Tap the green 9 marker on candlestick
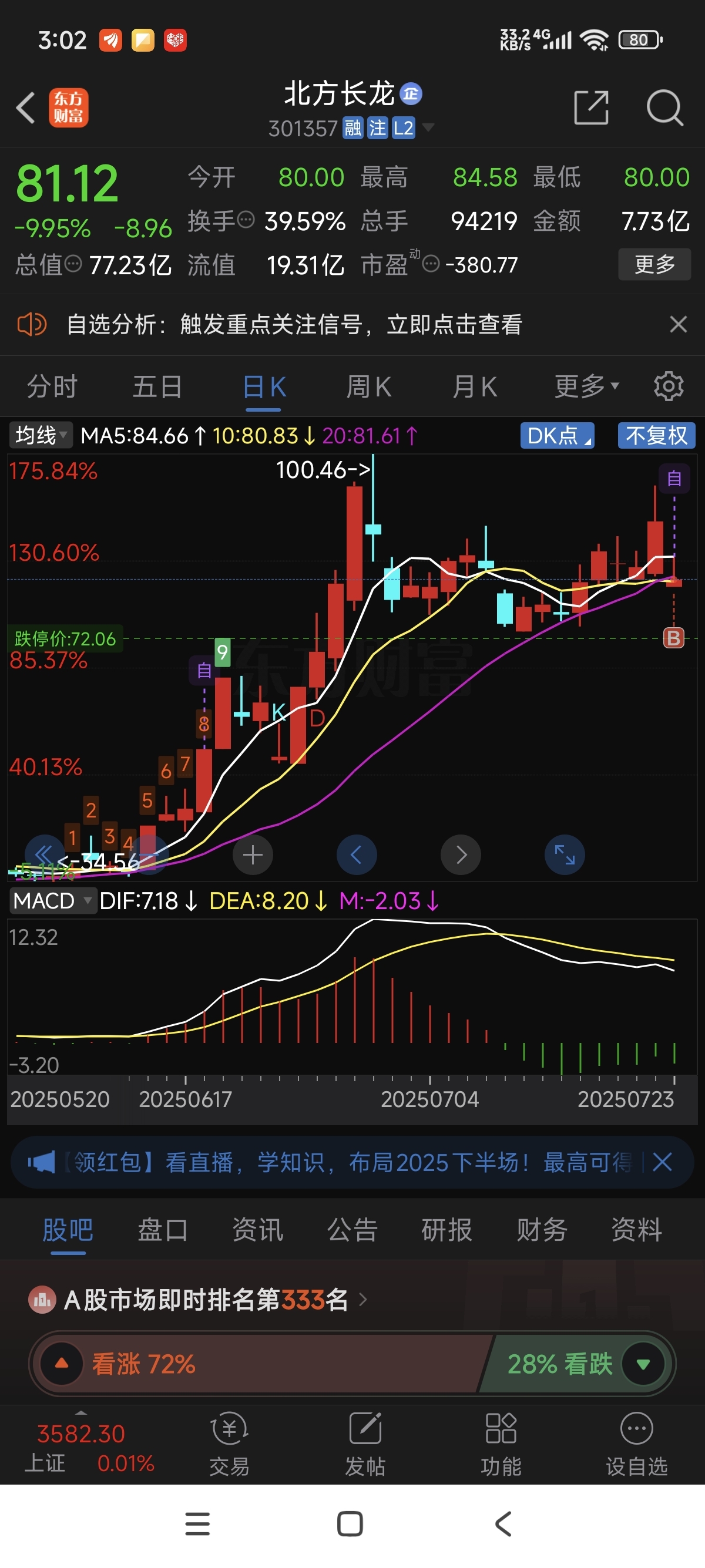705x1568 pixels. coord(222,652)
